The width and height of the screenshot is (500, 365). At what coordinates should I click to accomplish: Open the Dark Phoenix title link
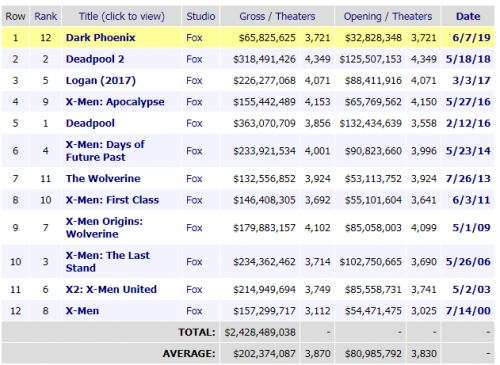pos(100,38)
